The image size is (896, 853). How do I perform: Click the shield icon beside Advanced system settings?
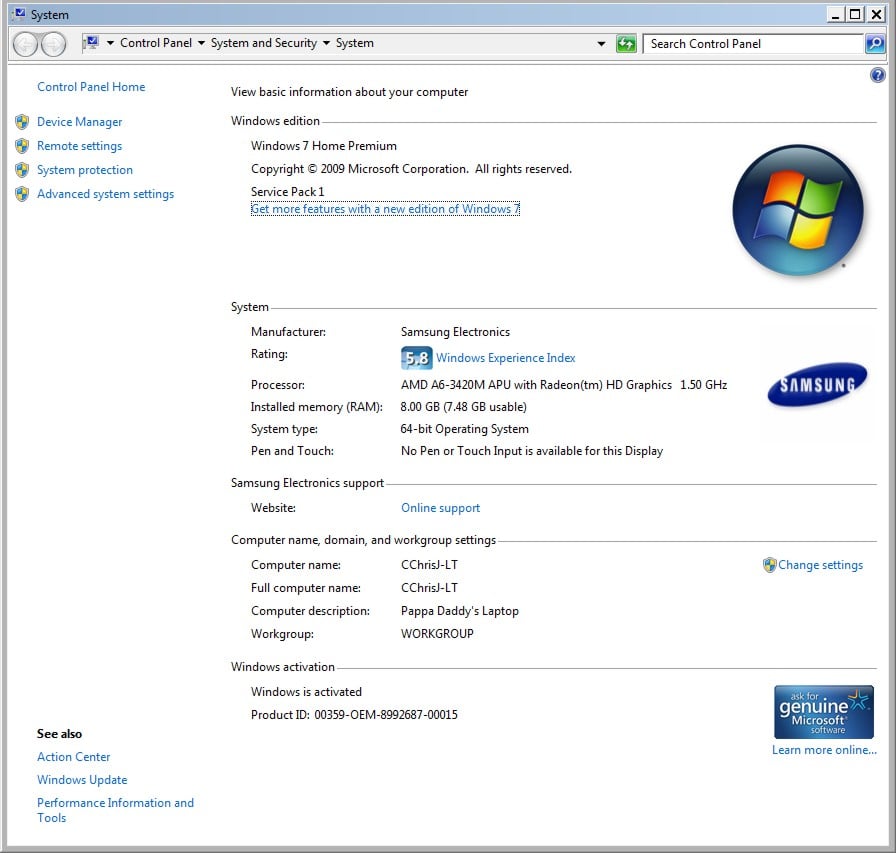22,194
